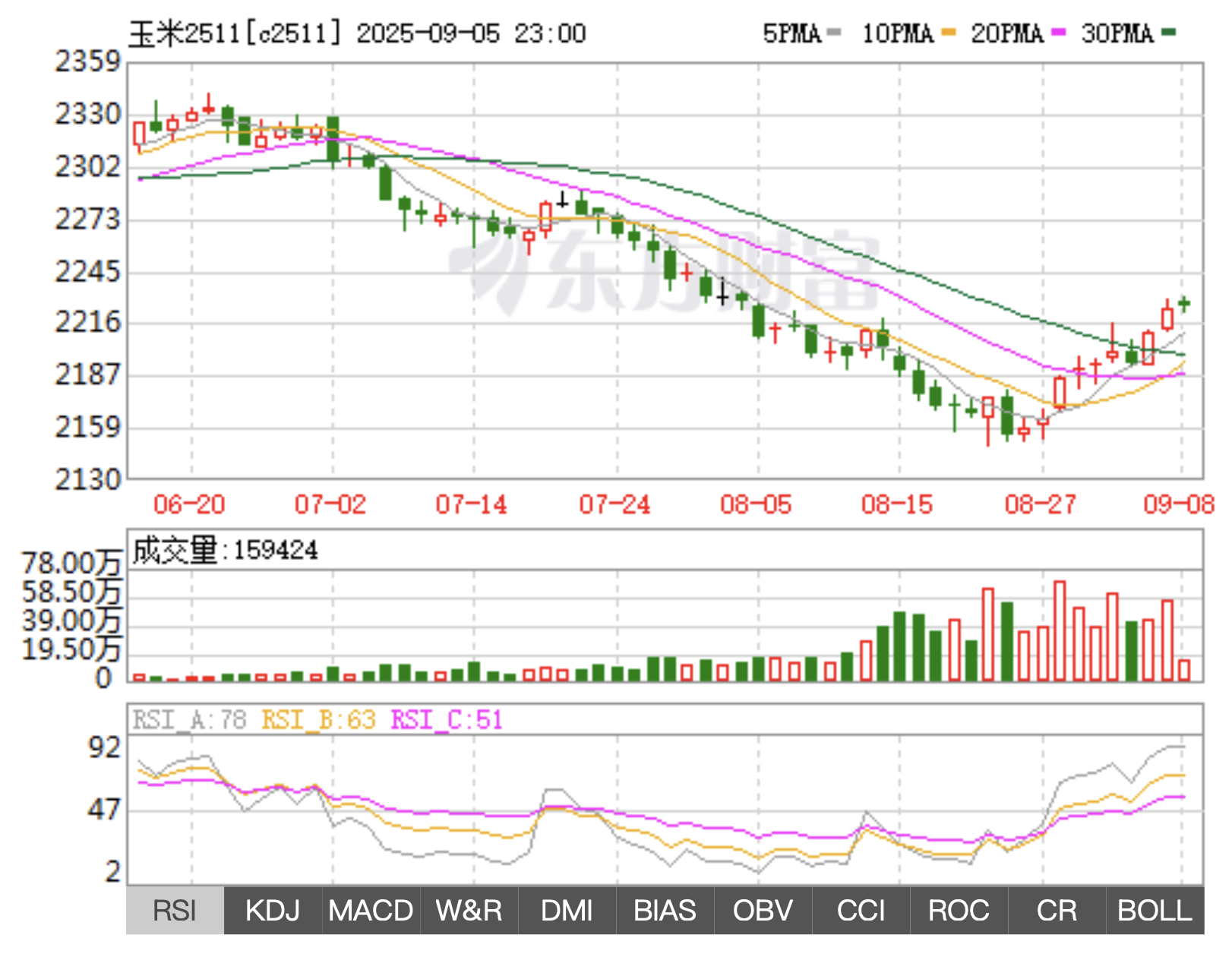
Task: Click the 08-15 date axis label
Action: [x=897, y=504]
